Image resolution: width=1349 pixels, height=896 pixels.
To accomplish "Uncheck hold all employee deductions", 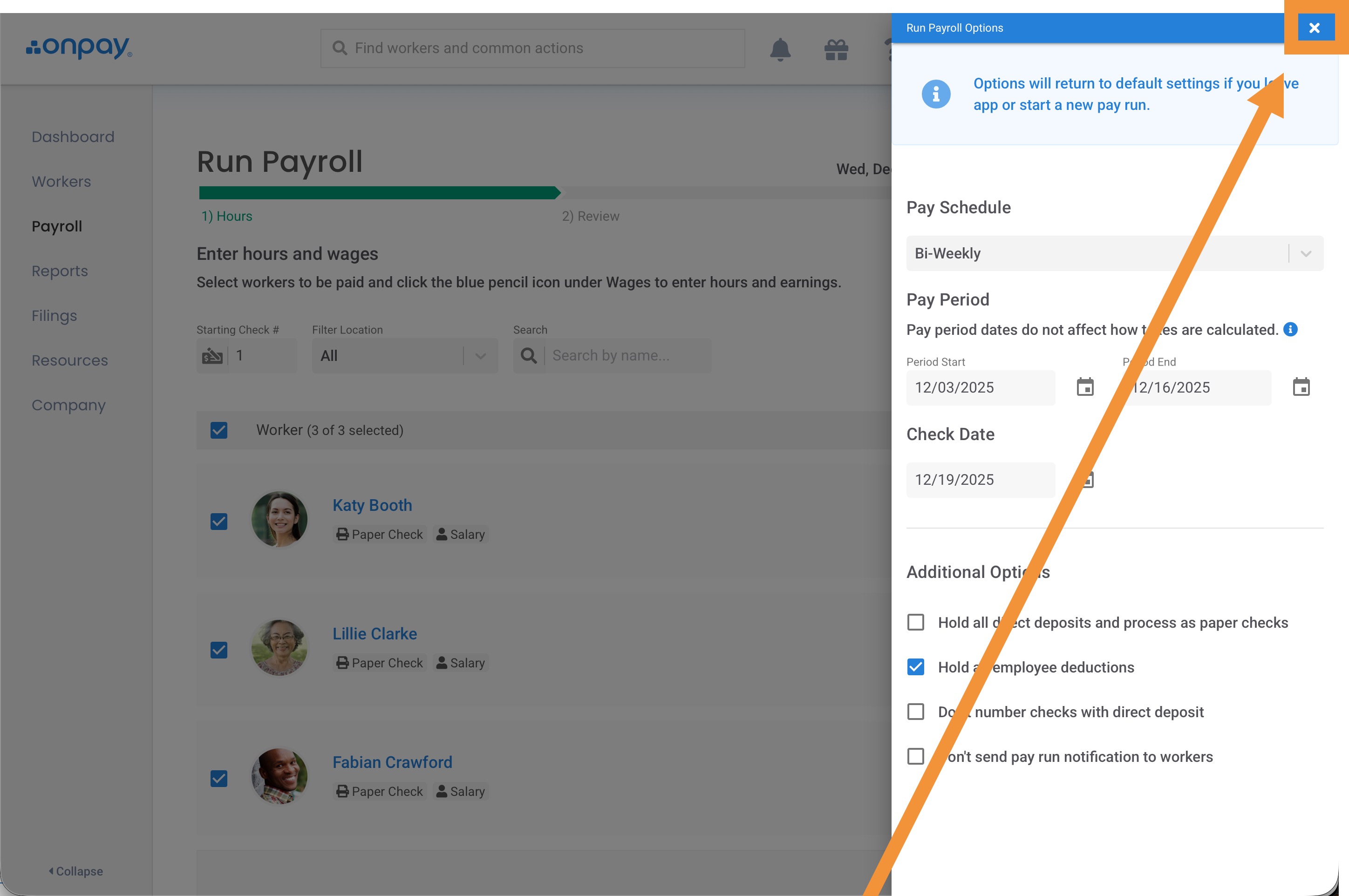I will 916,667.
